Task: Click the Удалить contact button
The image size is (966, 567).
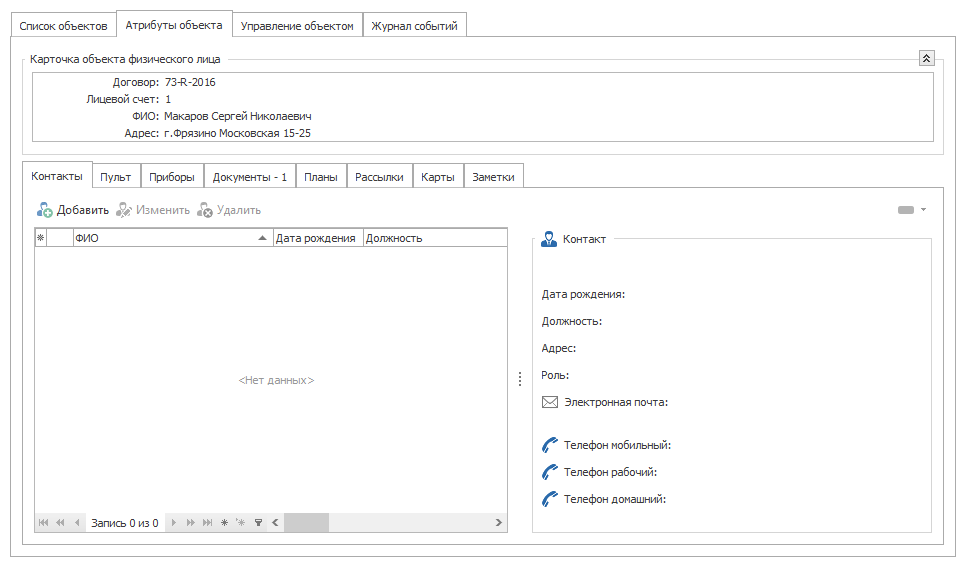Action: pyautogui.click(x=229, y=210)
